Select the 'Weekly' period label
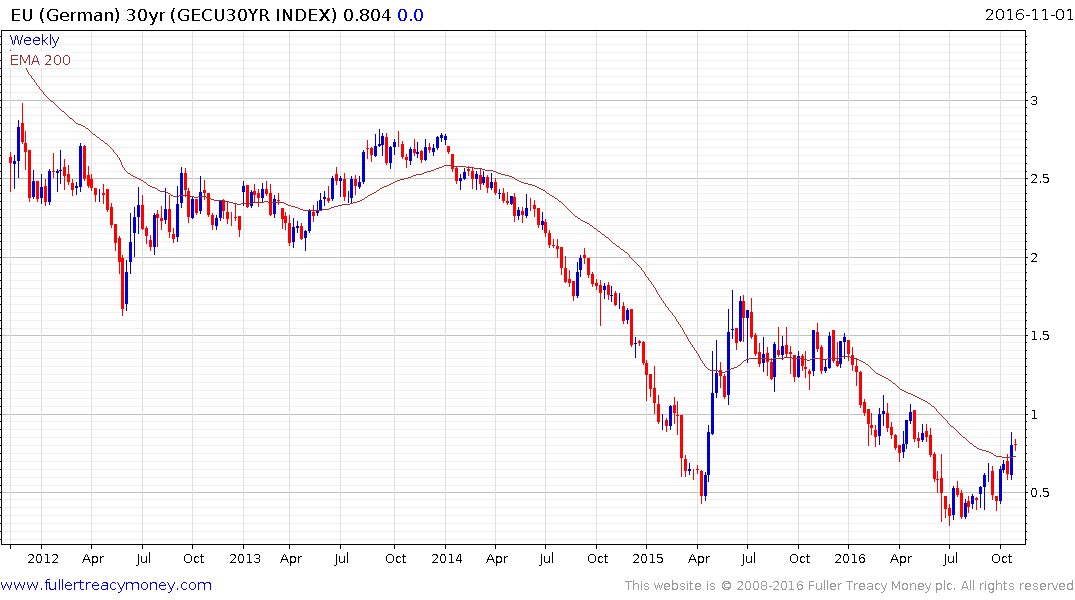 coord(34,40)
